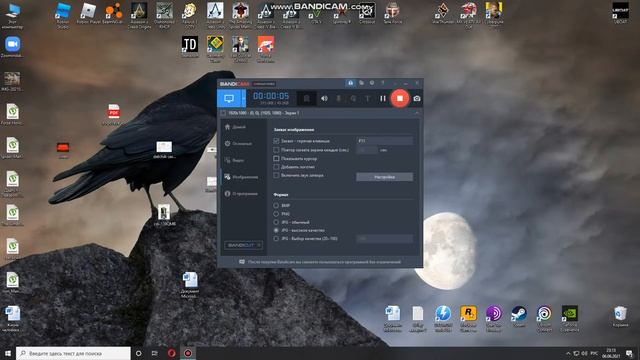Open the Recycle Bin desktop icon
Viewport: 640px width, 360px height.
[620, 317]
